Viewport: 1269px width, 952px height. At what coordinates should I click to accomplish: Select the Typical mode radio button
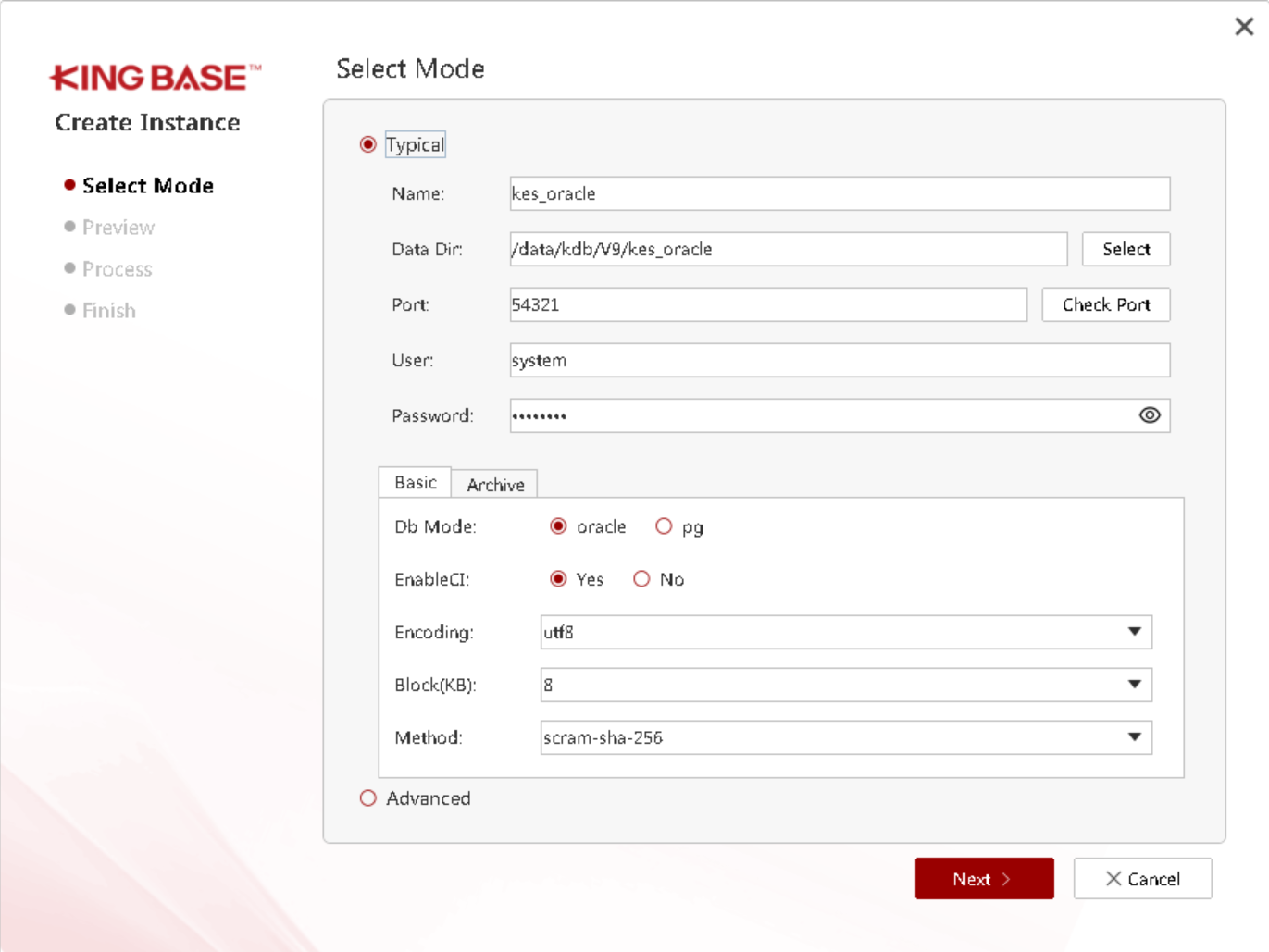[x=368, y=144]
